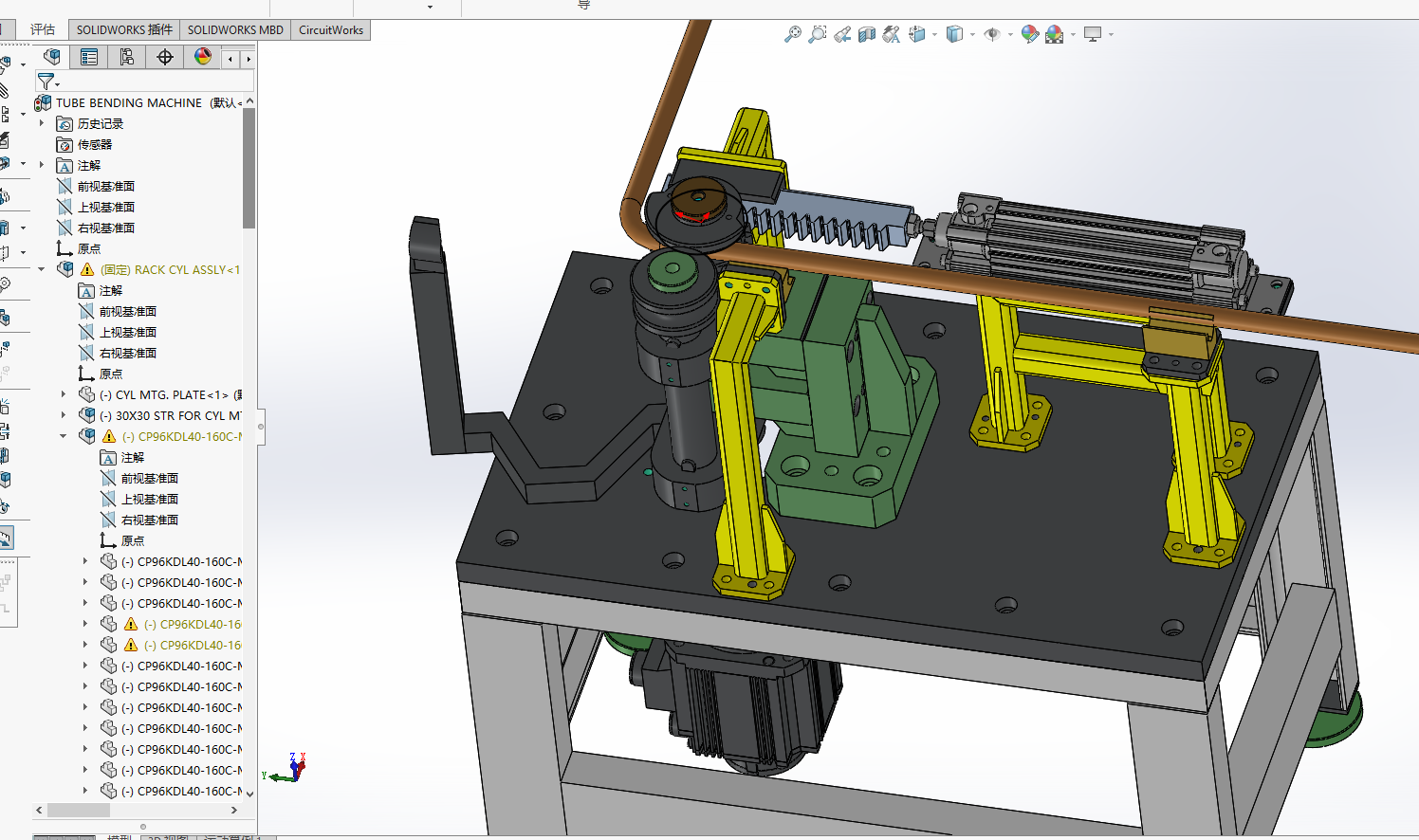Open the ConfigurationManager tab icon

127,58
